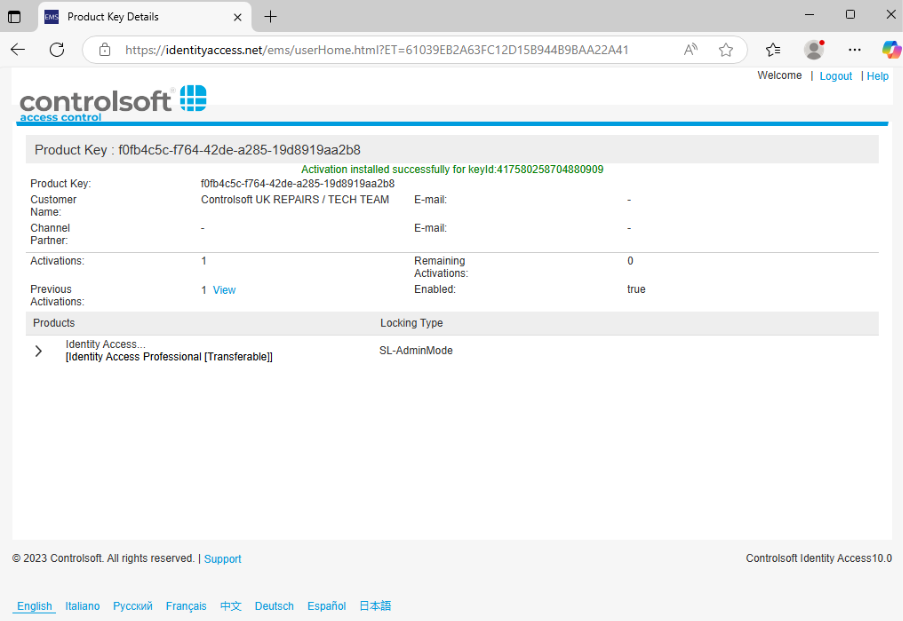Click the browser back arrow
This screenshot has width=903, height=621.
point(18,50)
